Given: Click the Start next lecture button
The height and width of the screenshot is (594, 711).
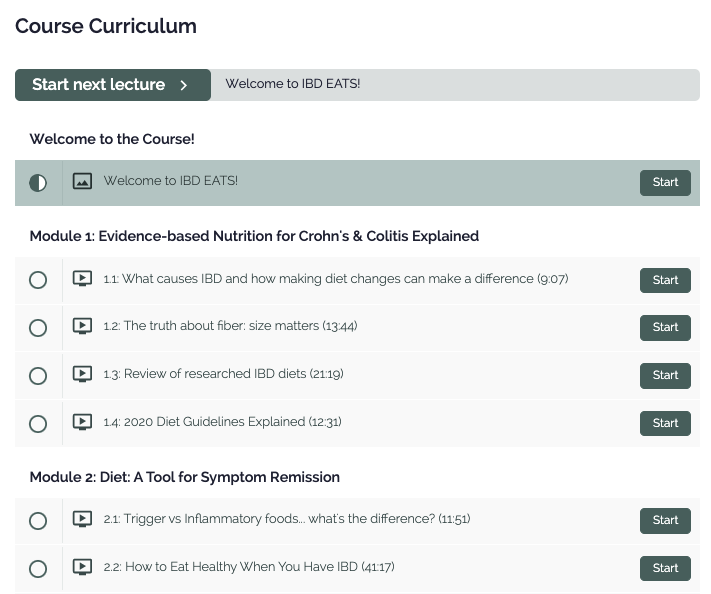Looking at the screenshot, I should click(113, 85).
